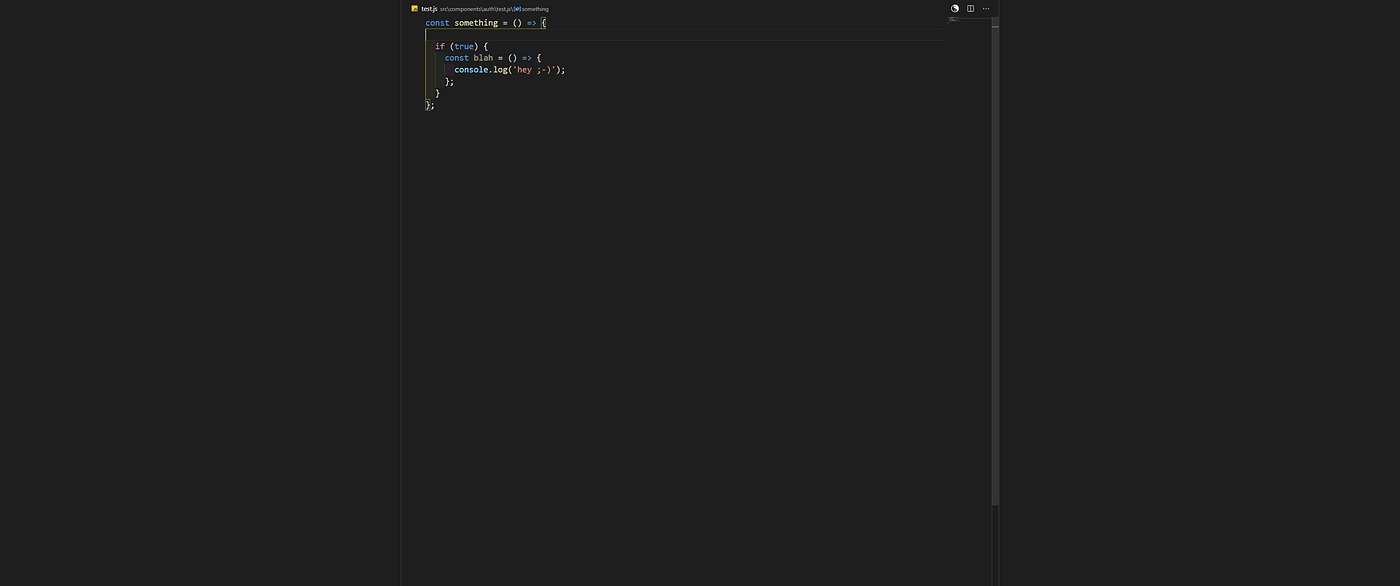Switch to the test.js editor tab

[x=428, y=8]
